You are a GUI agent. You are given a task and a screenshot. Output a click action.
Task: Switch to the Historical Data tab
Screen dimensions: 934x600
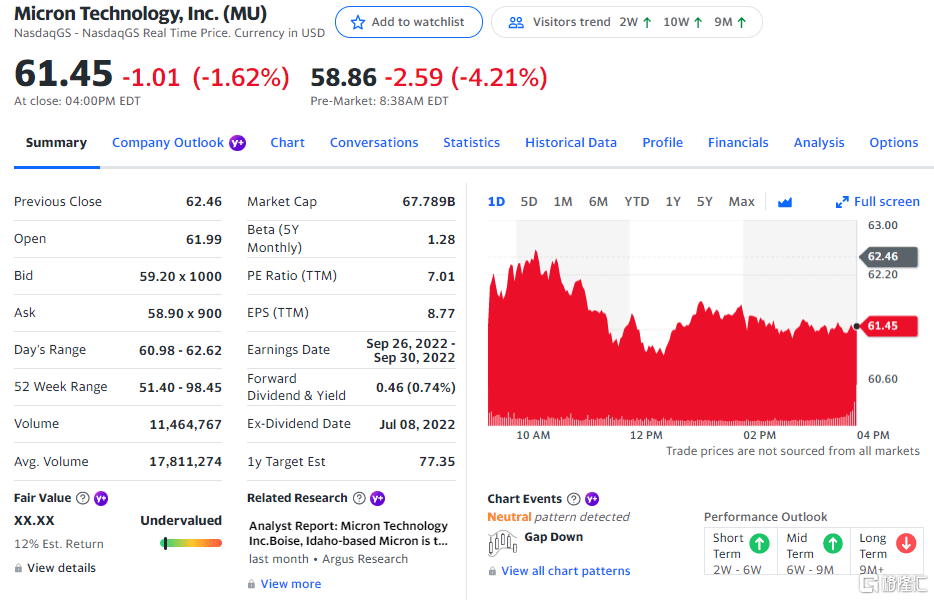pos(571,143)
